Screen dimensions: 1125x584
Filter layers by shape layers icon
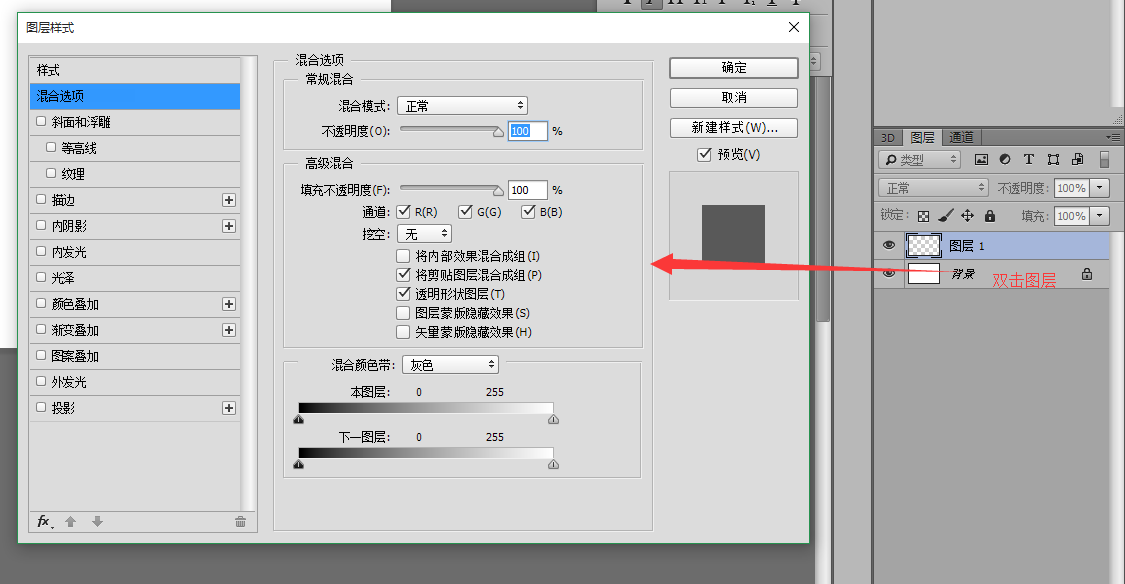click(1053, 159)
